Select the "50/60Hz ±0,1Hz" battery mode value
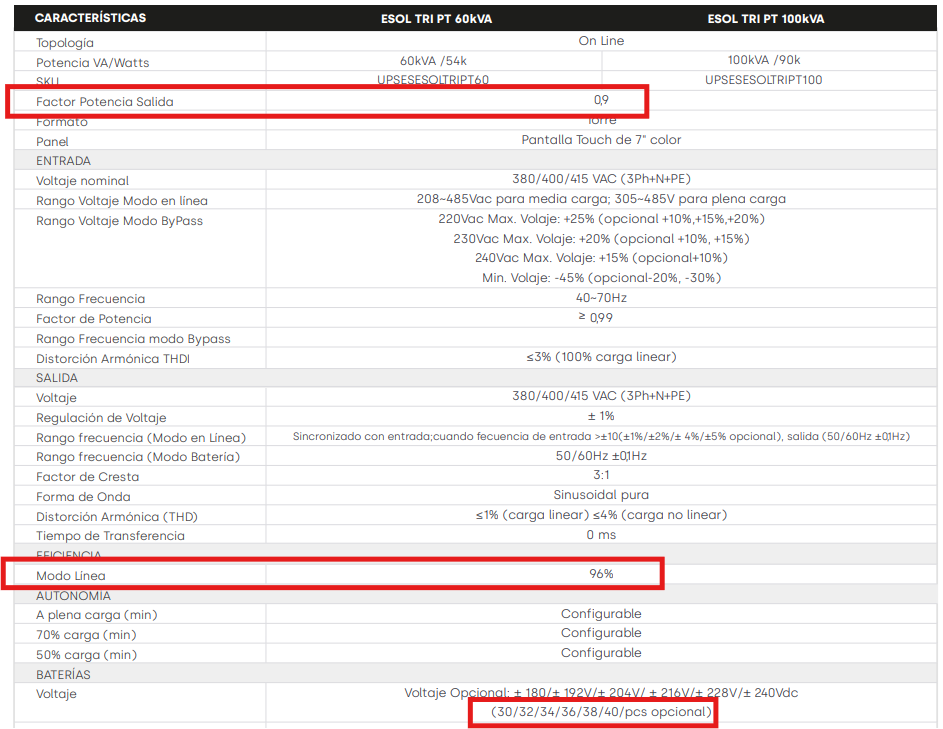This screenshot has height=729, width=943. 601,456
